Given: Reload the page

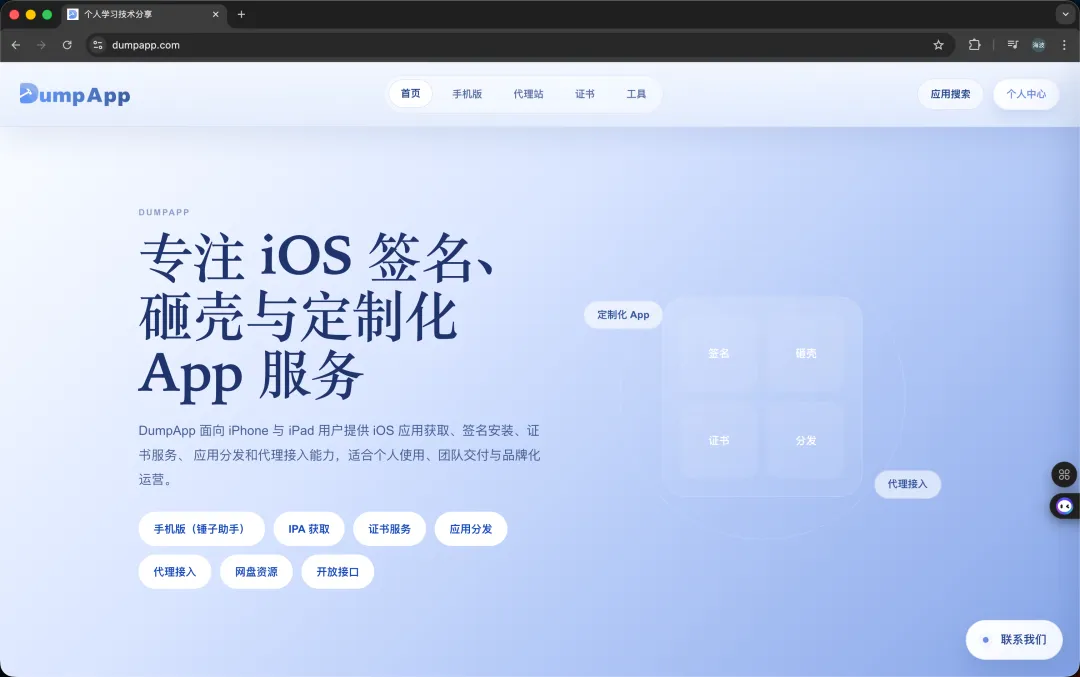Looking at the screenshot, I should 67,45.
